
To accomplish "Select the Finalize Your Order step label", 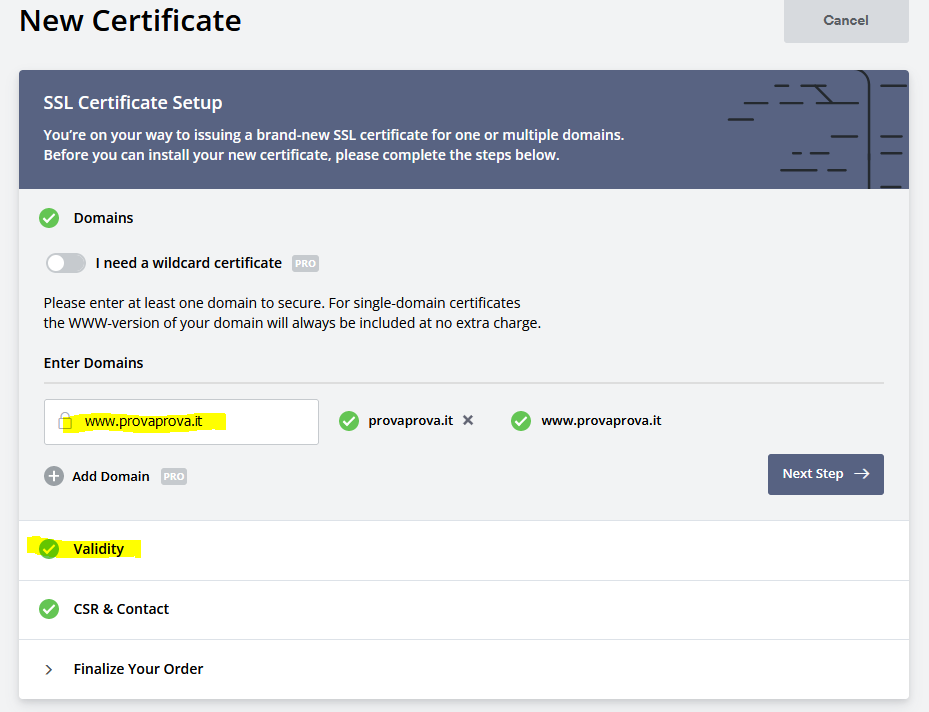I will coord(138,669).
